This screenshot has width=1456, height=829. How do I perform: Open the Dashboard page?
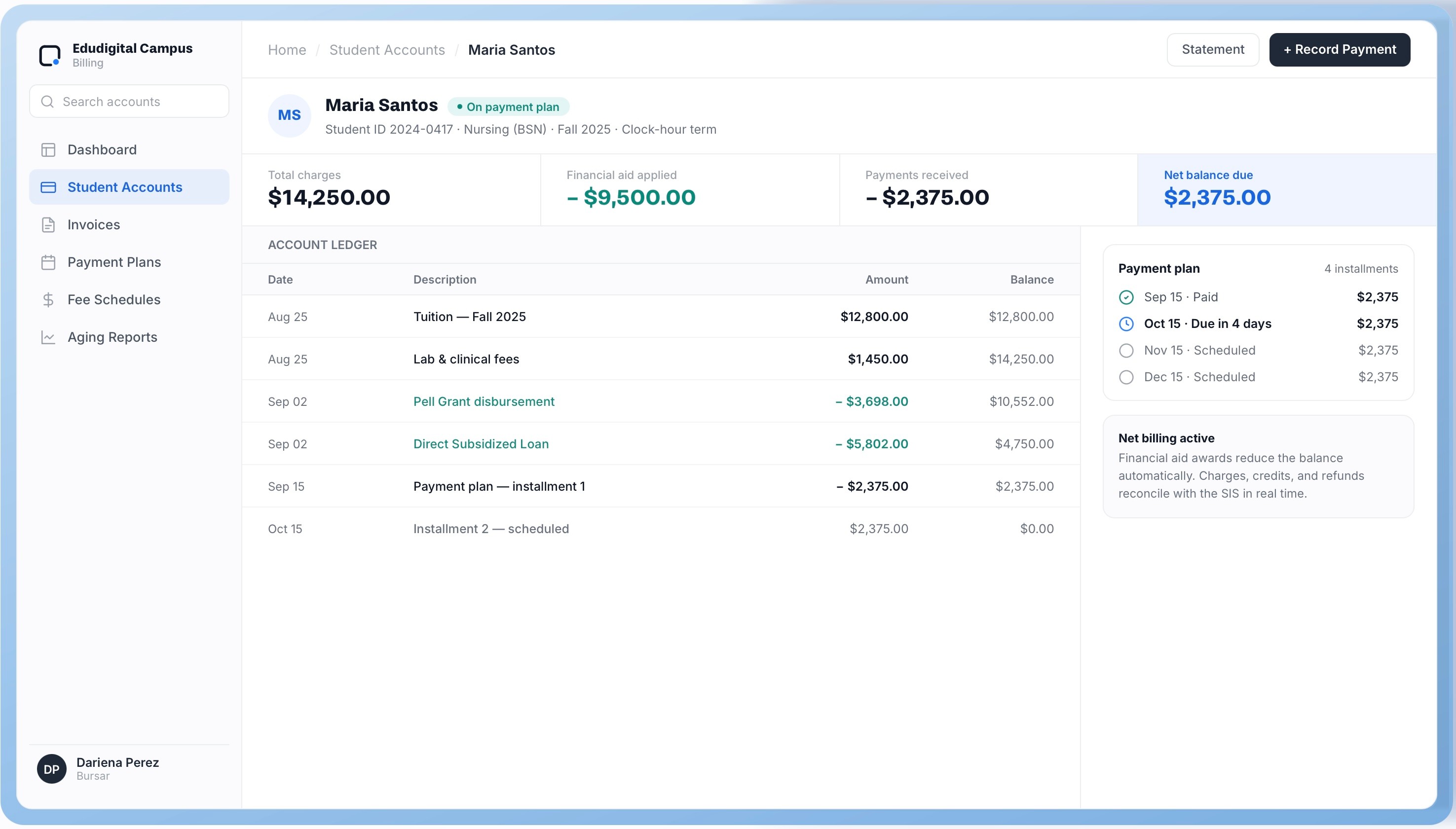[x=129, y=150]
